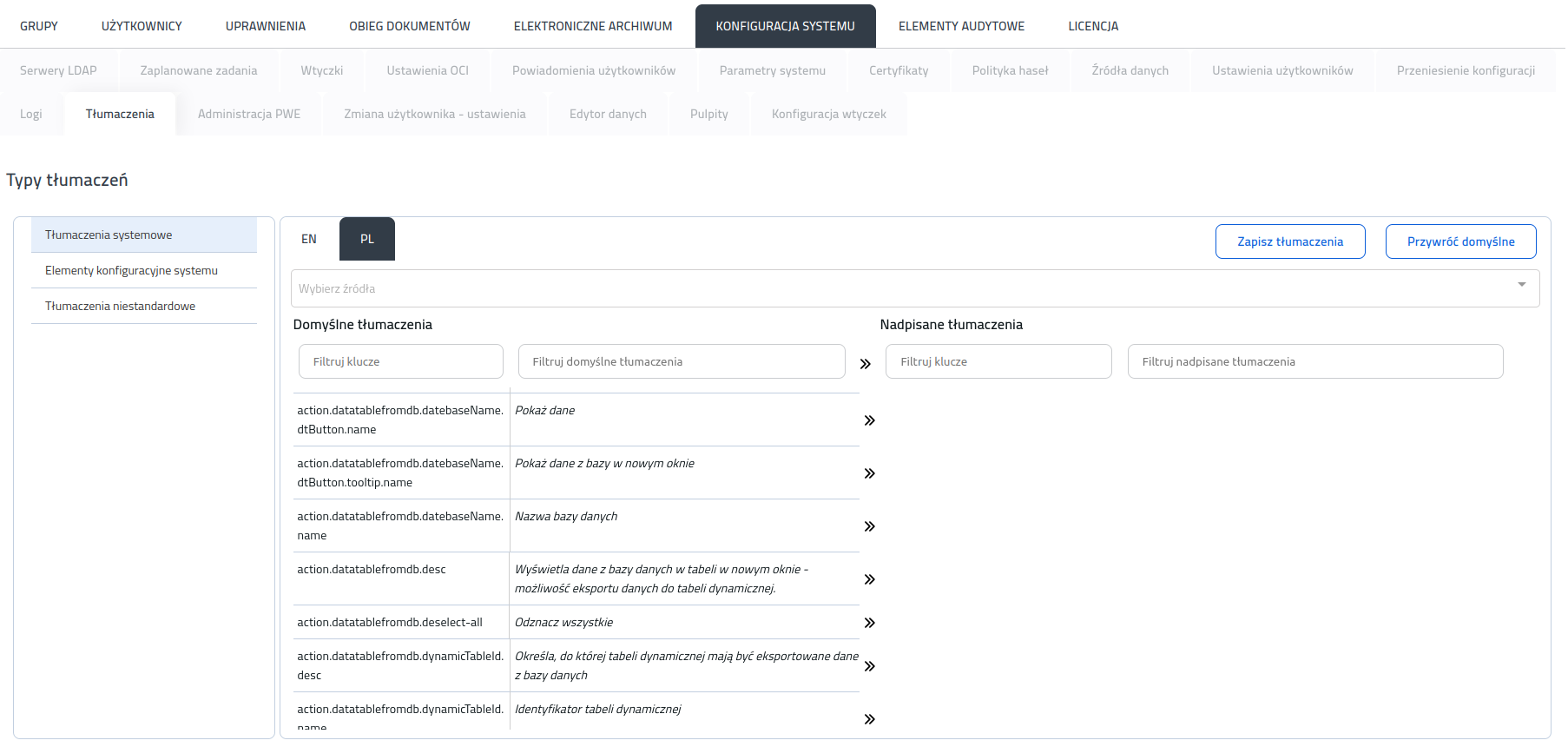Switch to the EN language tab

309,239
